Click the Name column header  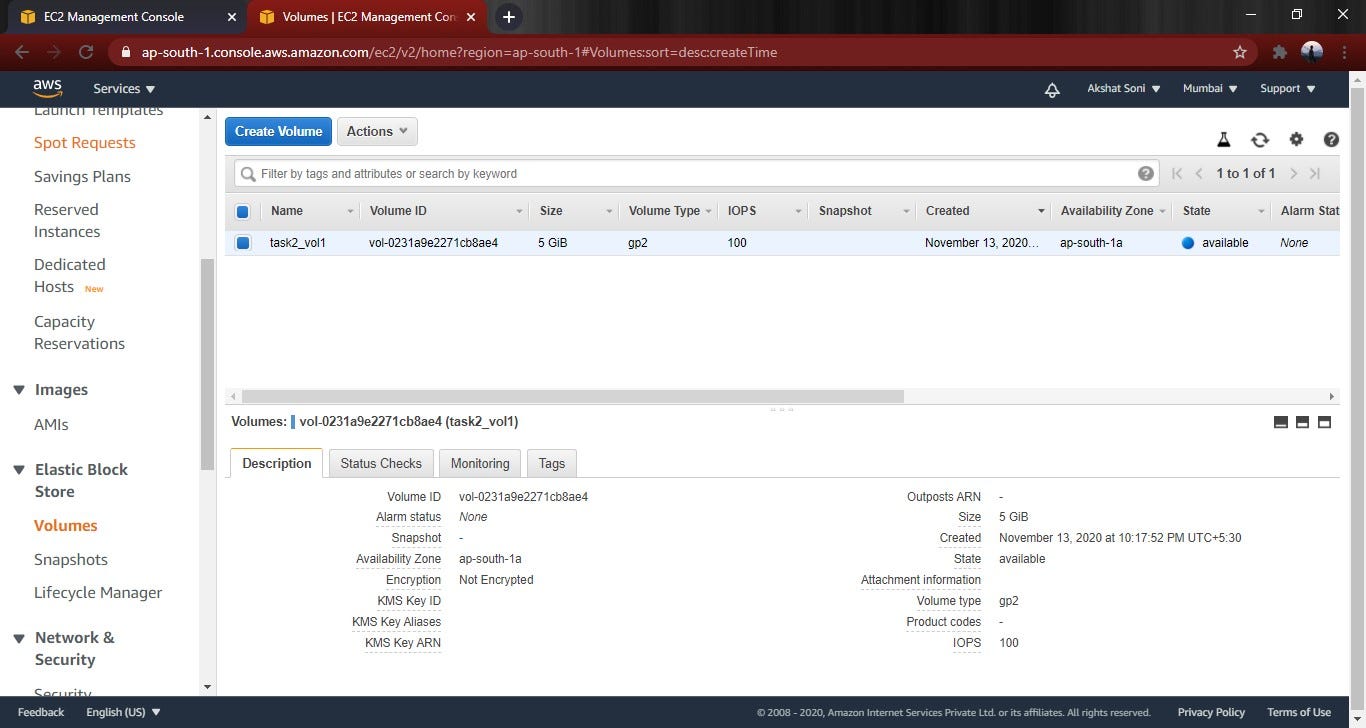308,211
